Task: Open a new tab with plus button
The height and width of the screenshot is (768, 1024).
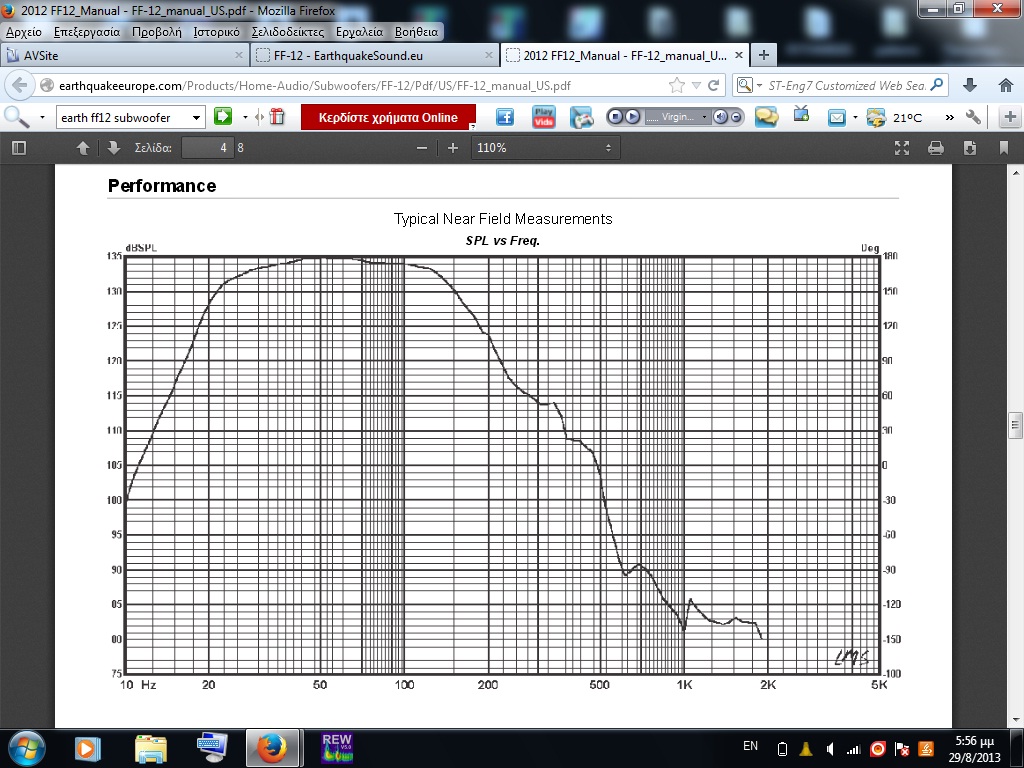Action: point(764,55)
